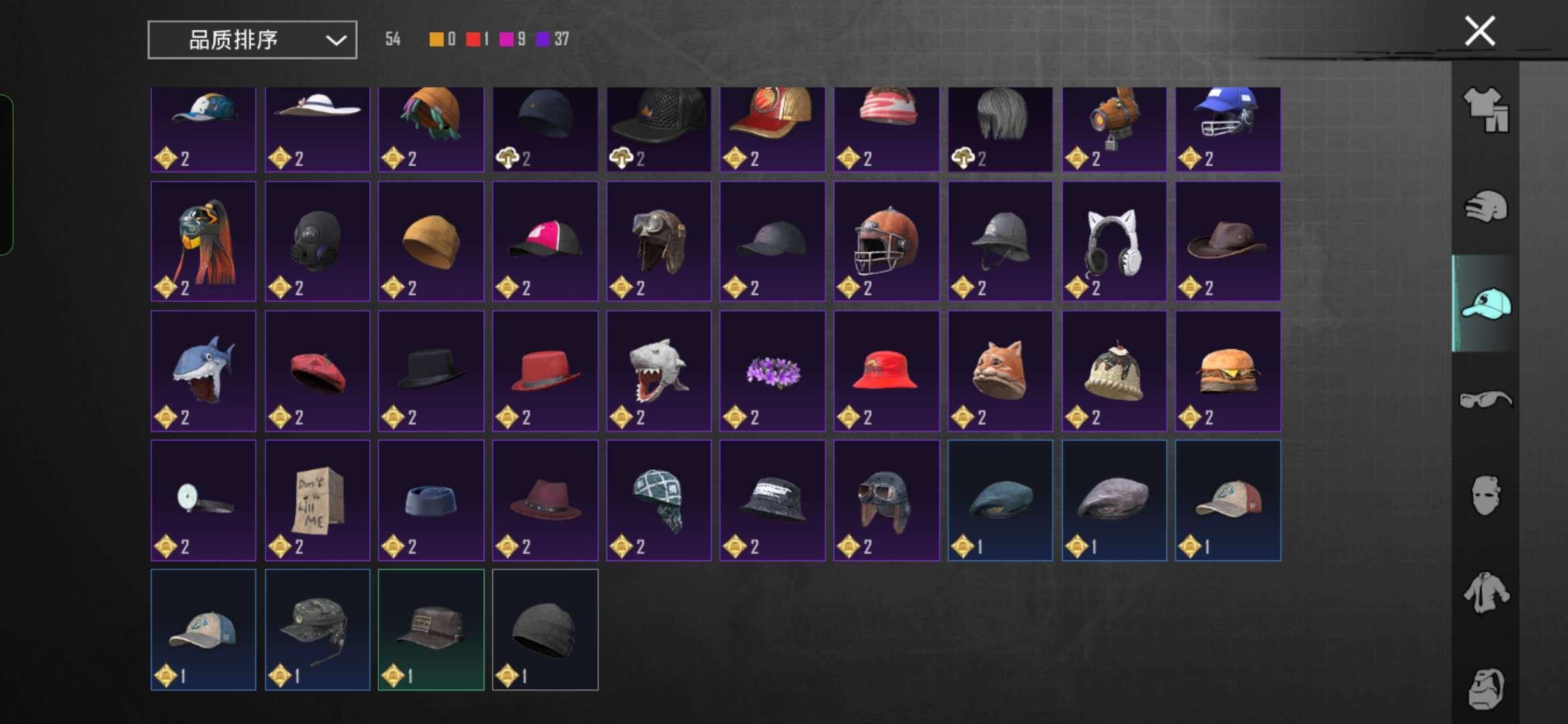Select the black gas mask item
The image size is (1568, 724).
[x=317, y=241]
